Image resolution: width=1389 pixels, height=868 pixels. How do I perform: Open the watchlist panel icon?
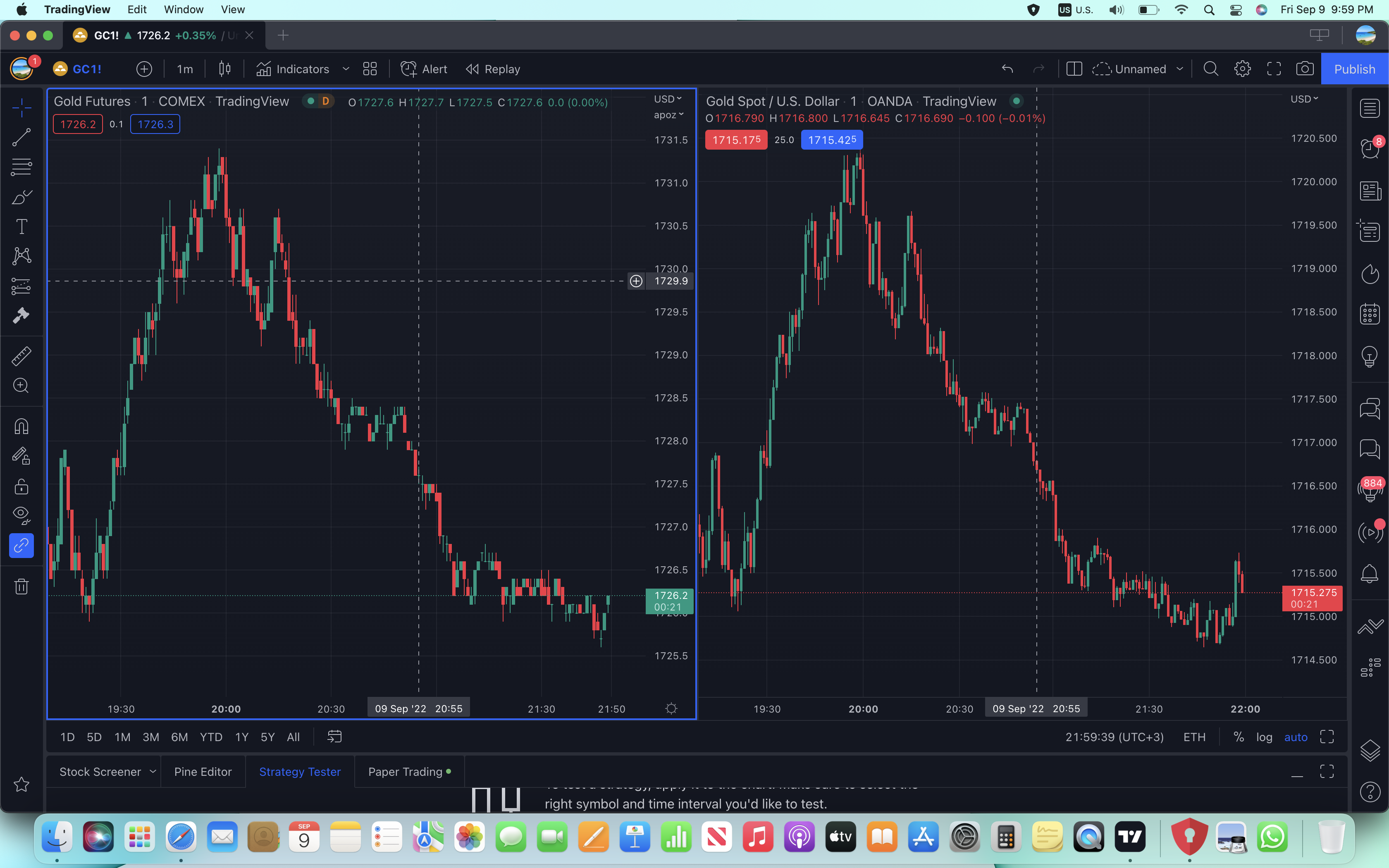1370,108
